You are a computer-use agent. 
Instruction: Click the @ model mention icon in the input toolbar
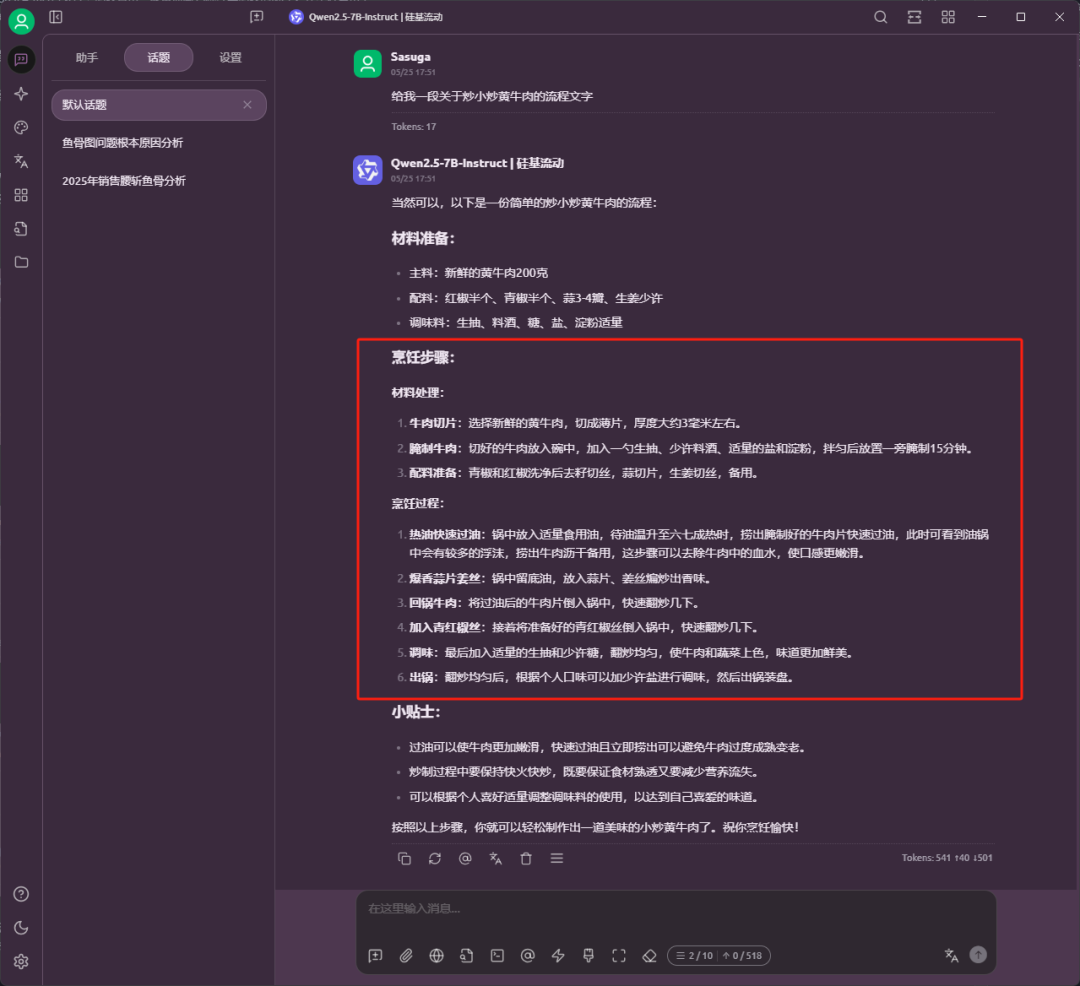pos(528,956)
